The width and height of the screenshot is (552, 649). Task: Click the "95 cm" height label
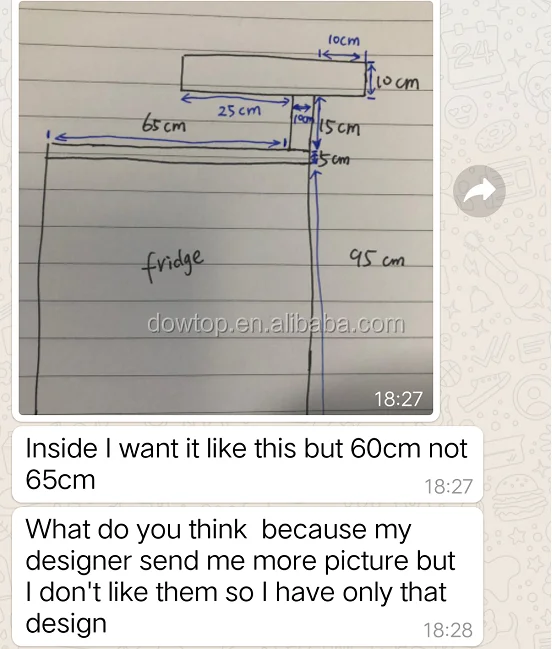(x=376, y=259)
